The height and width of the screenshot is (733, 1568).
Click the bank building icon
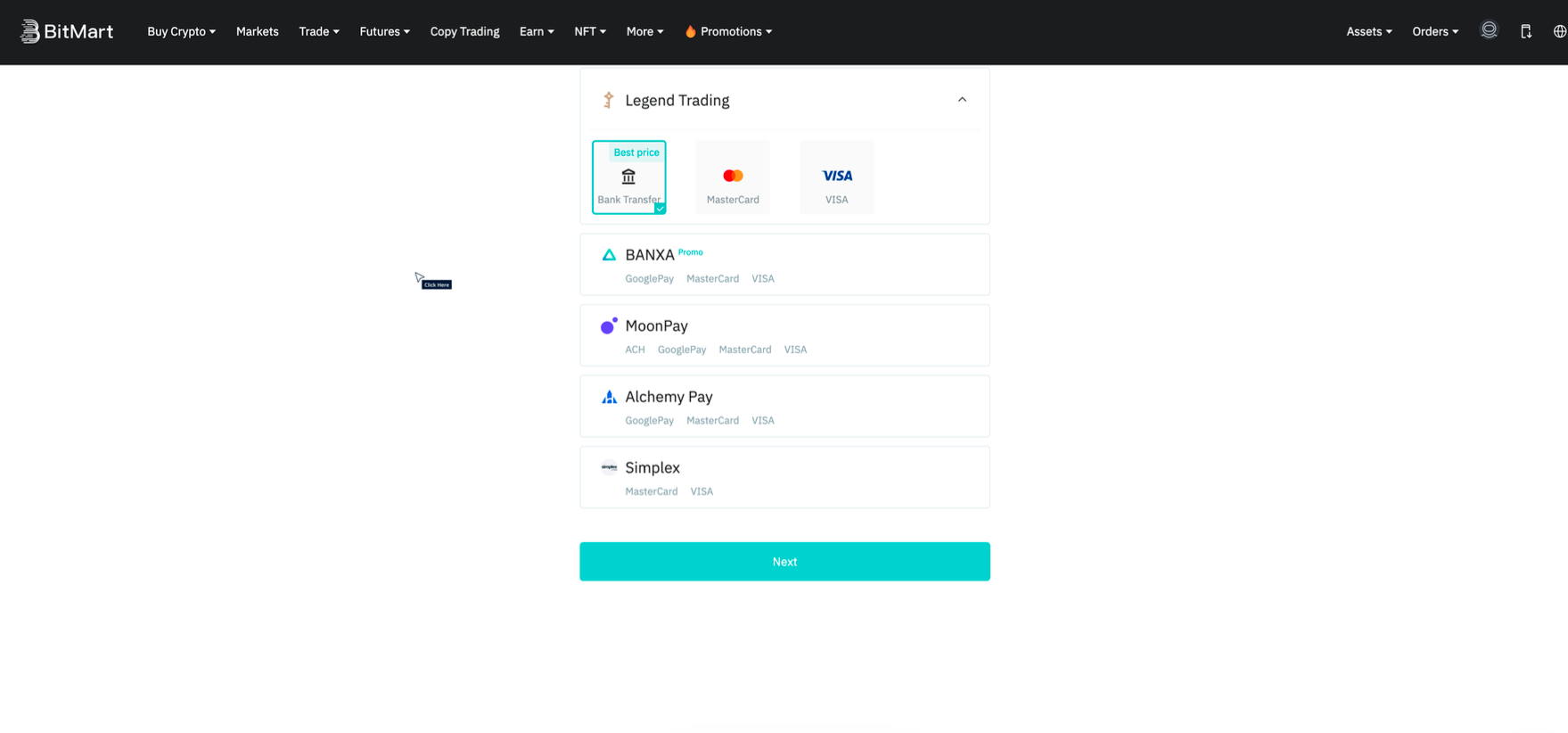coord(628,177)
